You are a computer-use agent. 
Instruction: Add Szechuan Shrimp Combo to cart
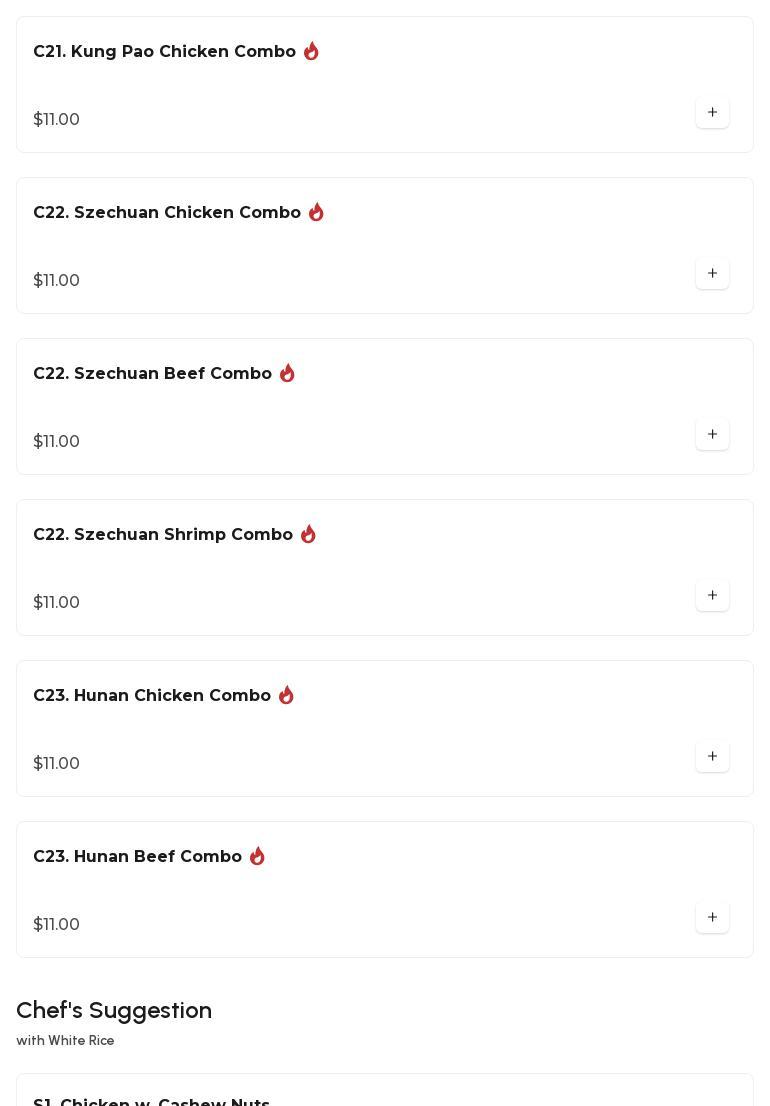(x=712, y=596)
